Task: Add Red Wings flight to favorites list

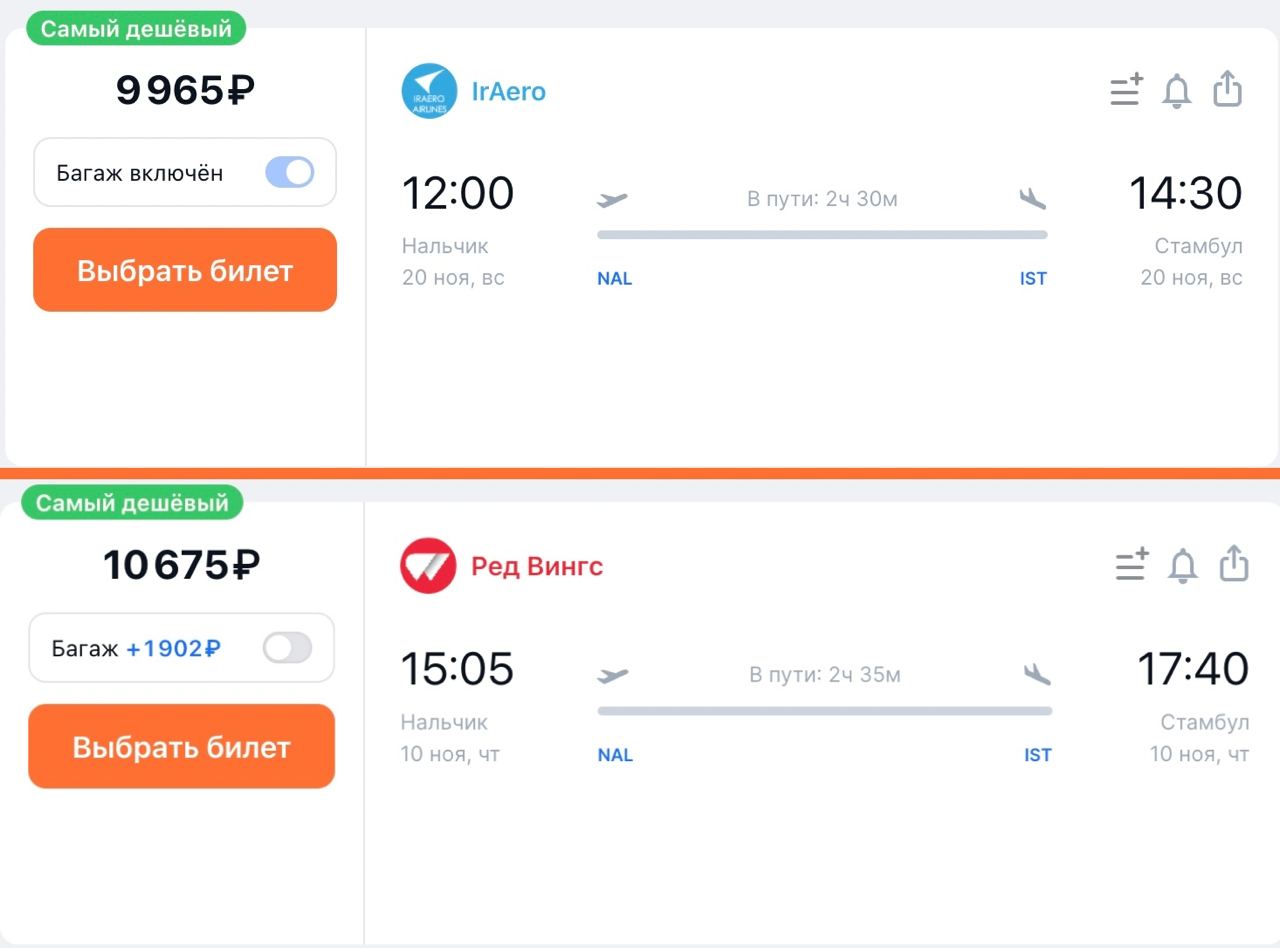Action: pos(1132,565)
